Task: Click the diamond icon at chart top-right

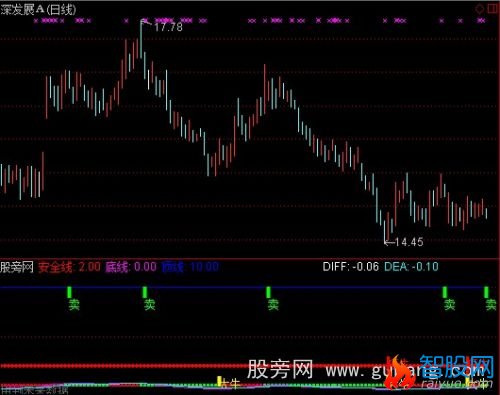Action: point(480,9)
